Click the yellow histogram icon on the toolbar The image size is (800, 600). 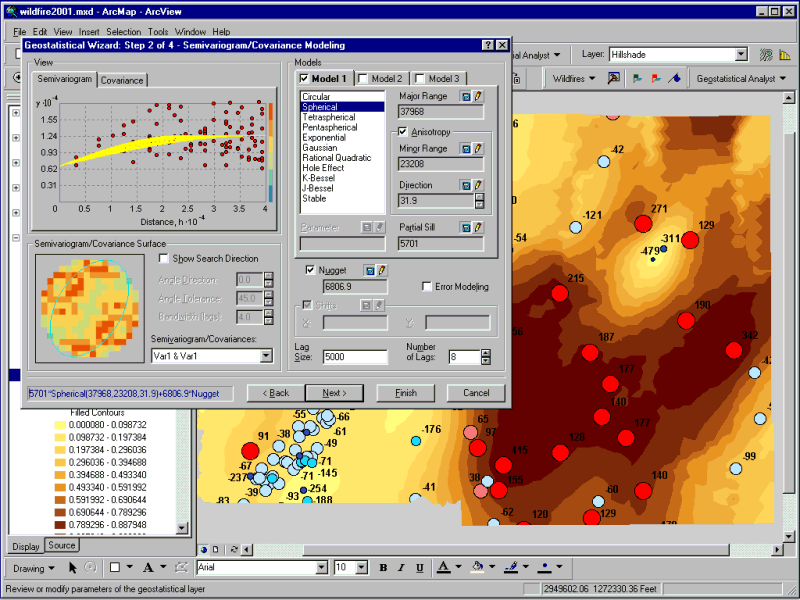pyautogui.click(x=785, y=55)
